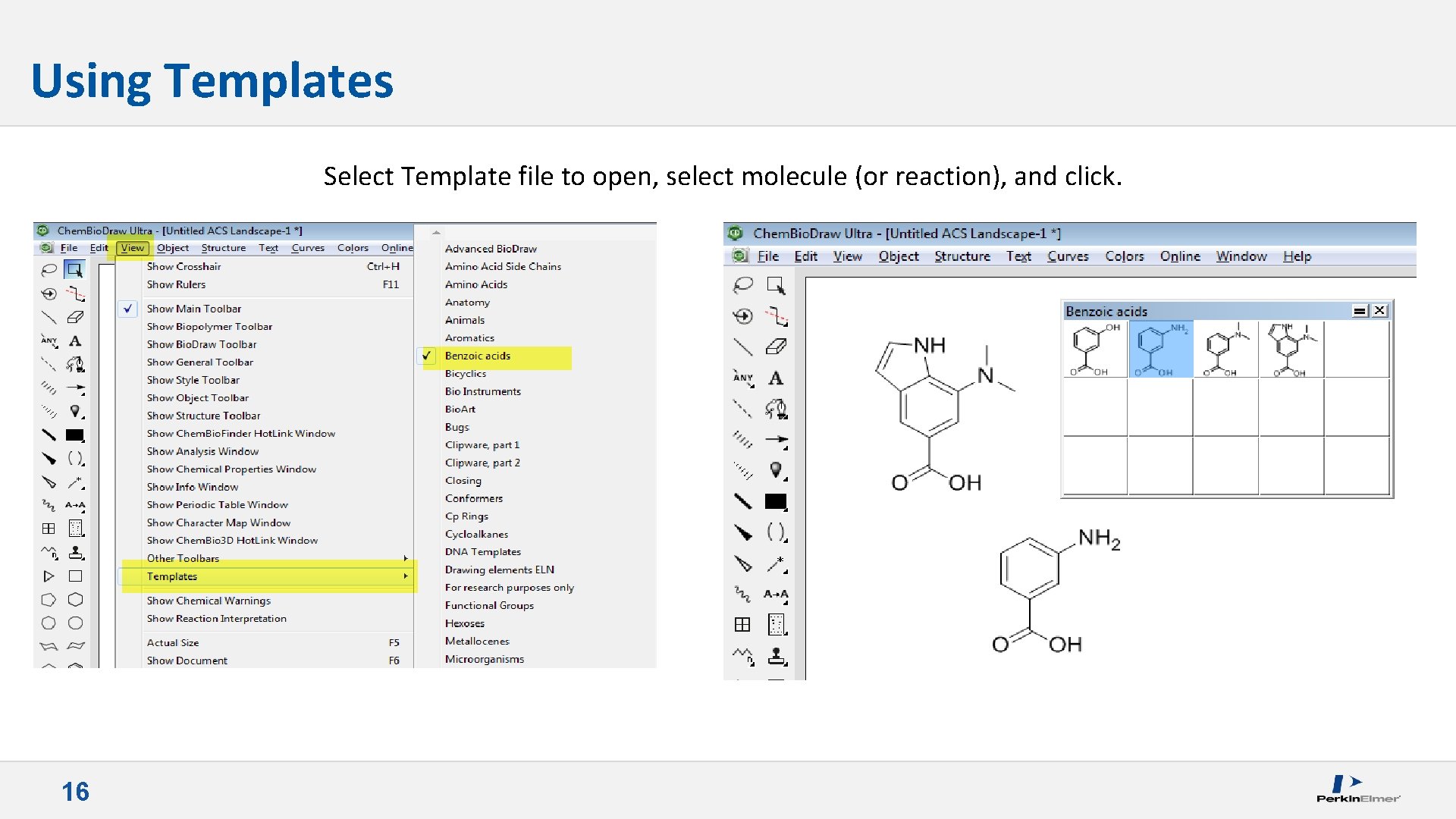Screen dimensions: 1456x819
Task: Select the Marquee tool in left ChemBioDraw window
Action: [74, 269]
